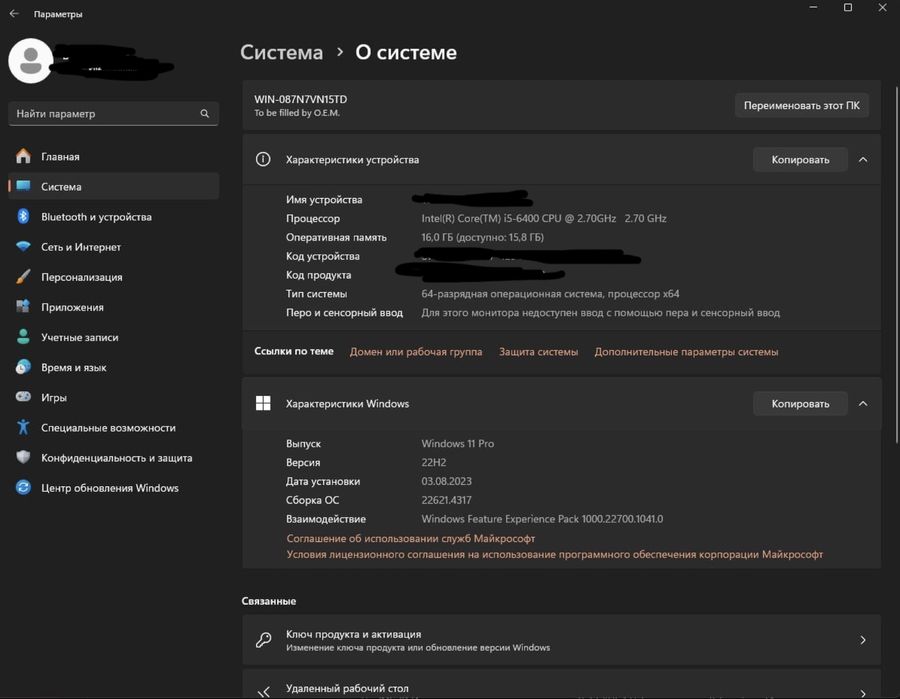Select Специальные возможности in sidebar
This screenshot has width=900, height=699.
(x=108, y=428)
